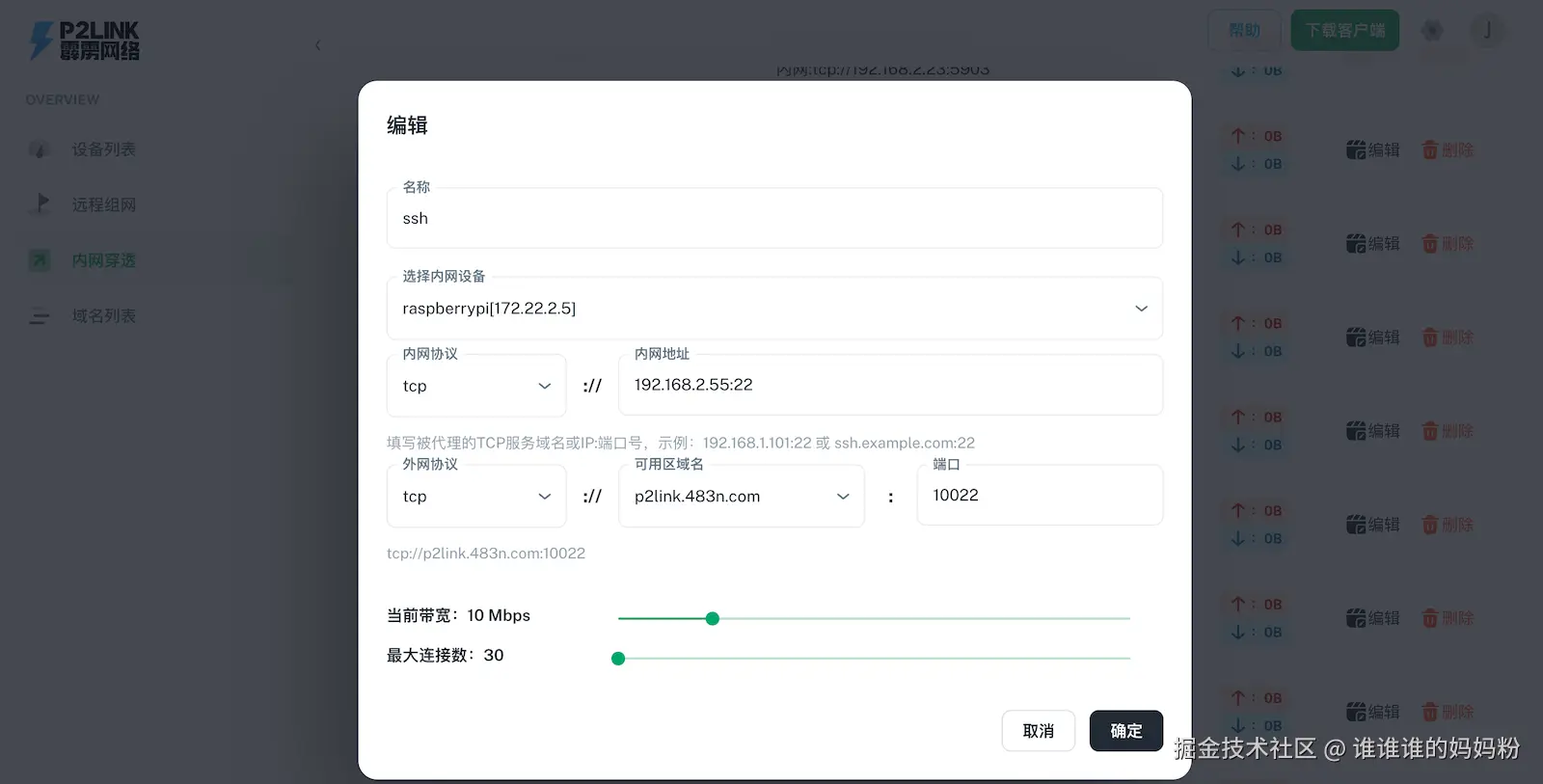Open the 外网协议 tcp dropdown
Screen dimensions: 1543x784
(476, 496)
